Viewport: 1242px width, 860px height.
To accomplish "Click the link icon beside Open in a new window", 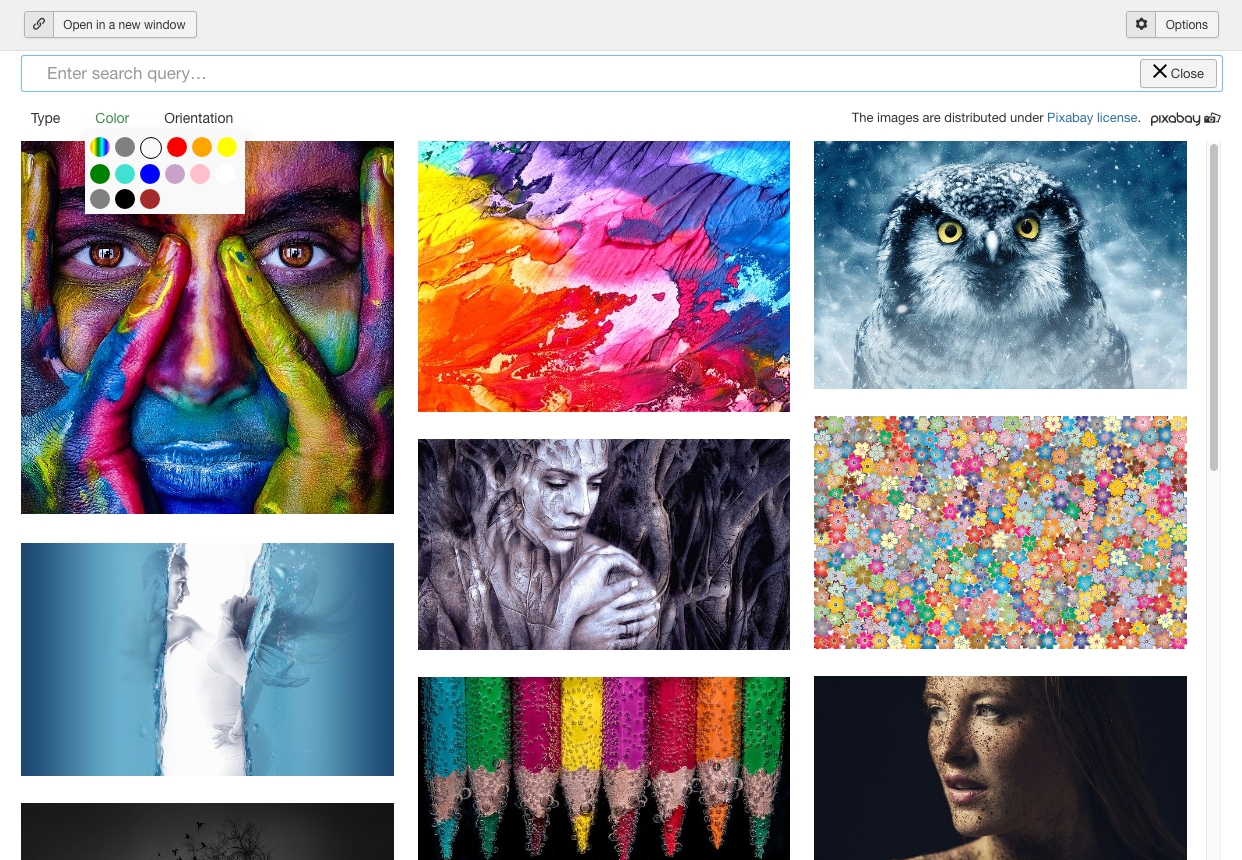I will 39,24.
